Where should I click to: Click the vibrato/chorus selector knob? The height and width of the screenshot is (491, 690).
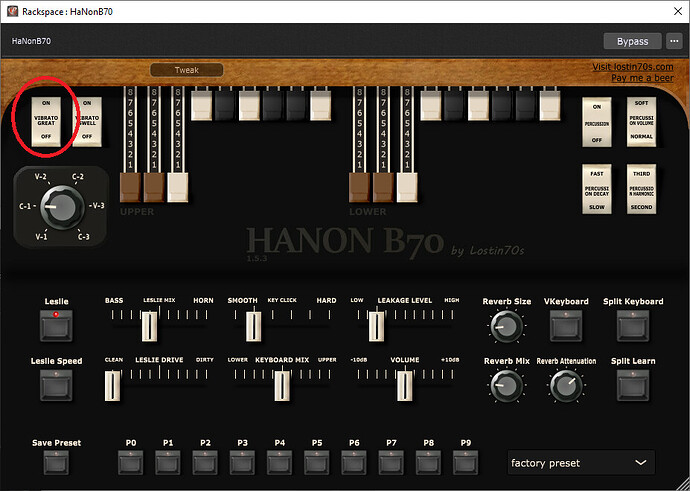coord(62,207)
